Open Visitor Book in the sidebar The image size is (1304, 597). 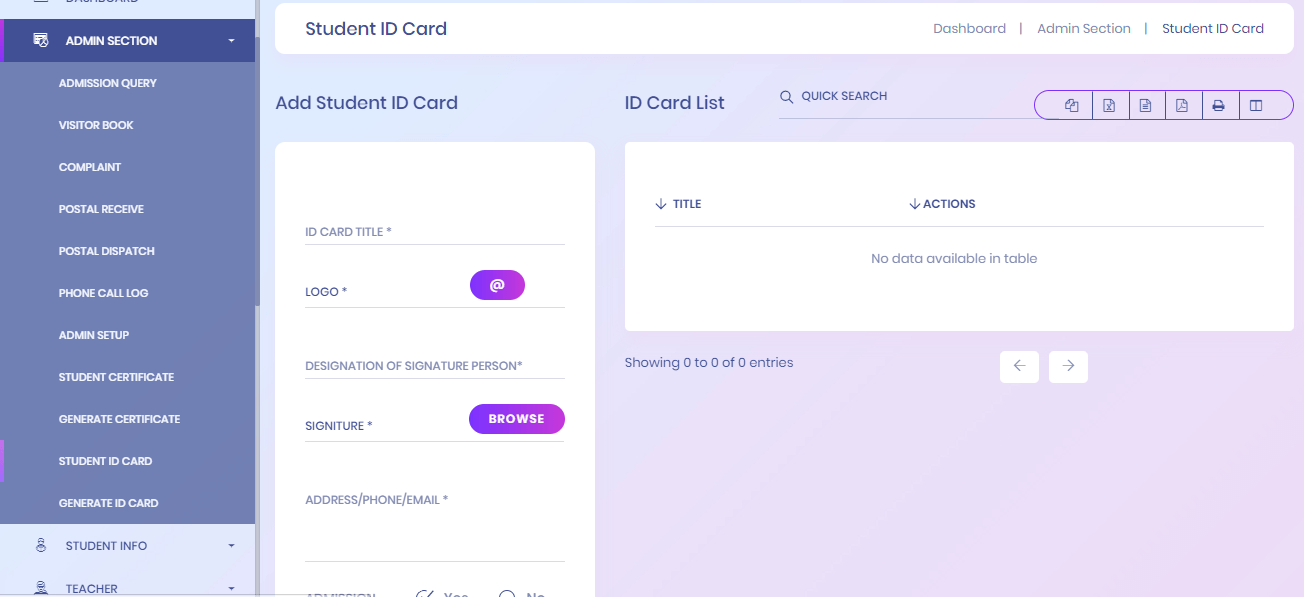pos(96,125)
